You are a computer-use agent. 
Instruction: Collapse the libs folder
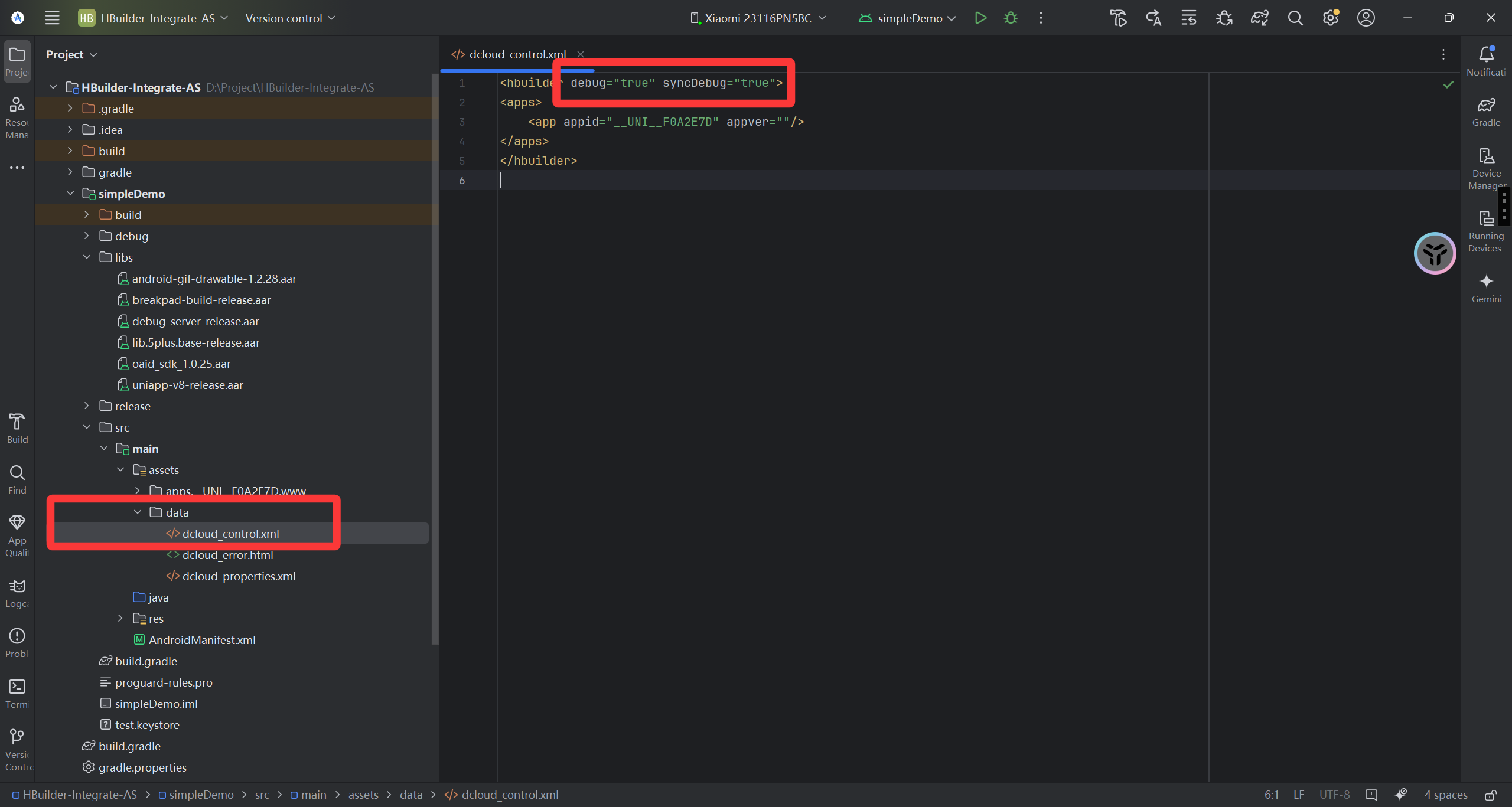pyautogui.click(x=87, y=257)
